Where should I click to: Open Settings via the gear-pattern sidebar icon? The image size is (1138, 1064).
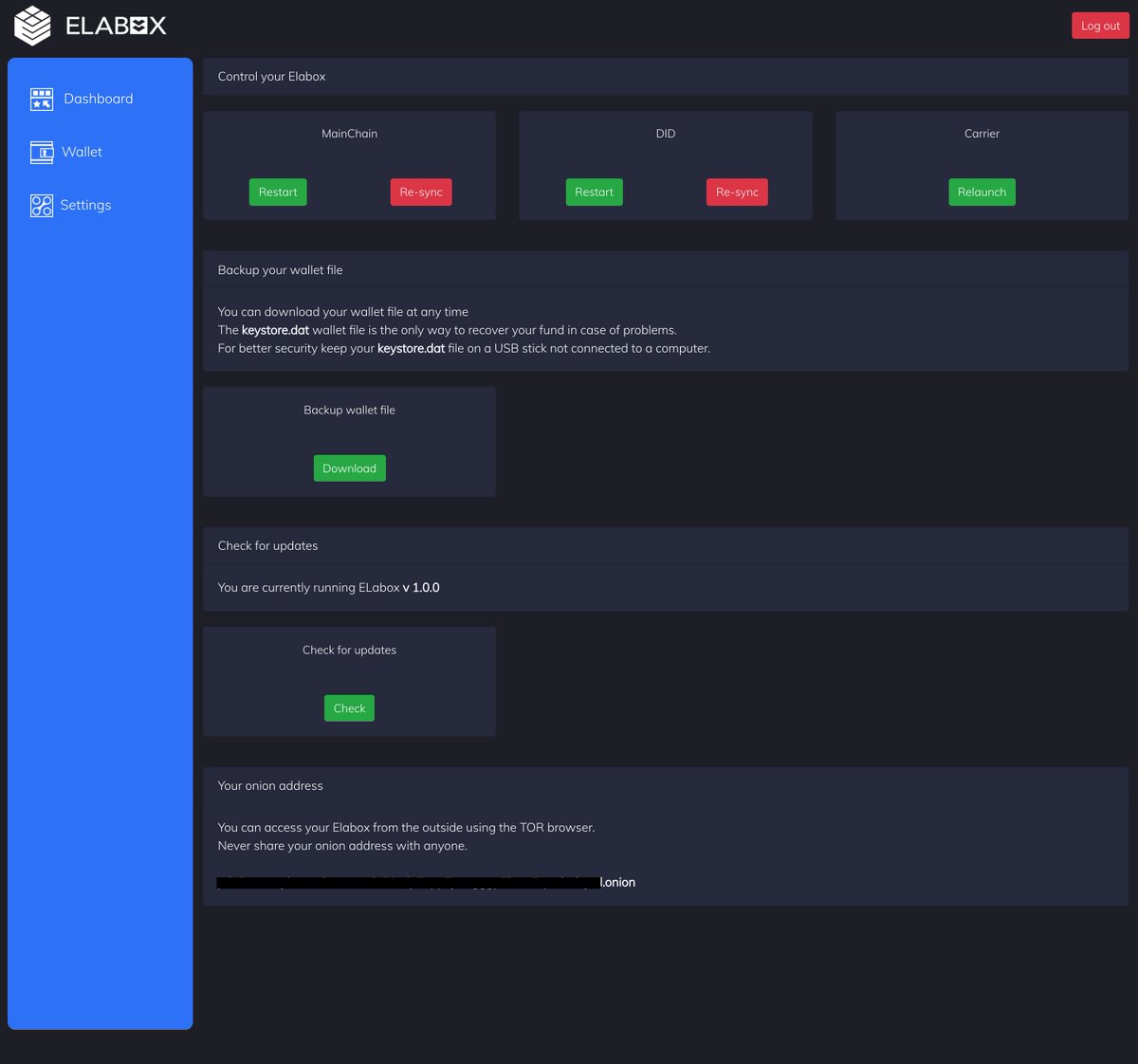pyautogui.click(x=42, y=205)
